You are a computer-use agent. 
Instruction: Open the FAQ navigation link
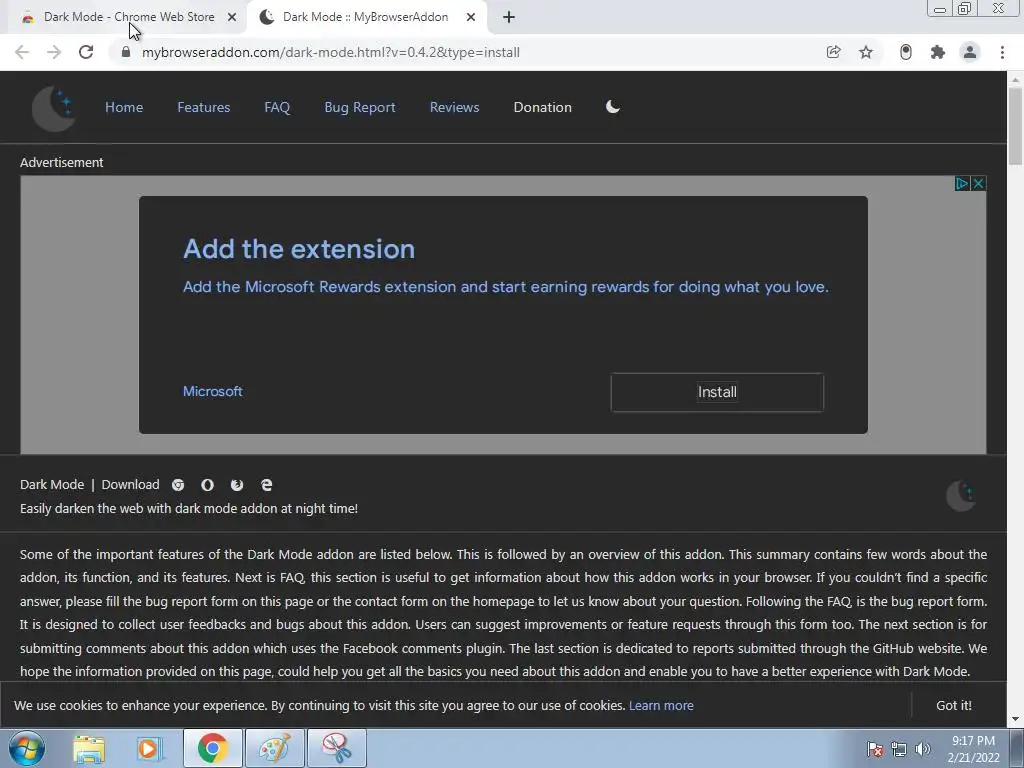click(277, 107)
